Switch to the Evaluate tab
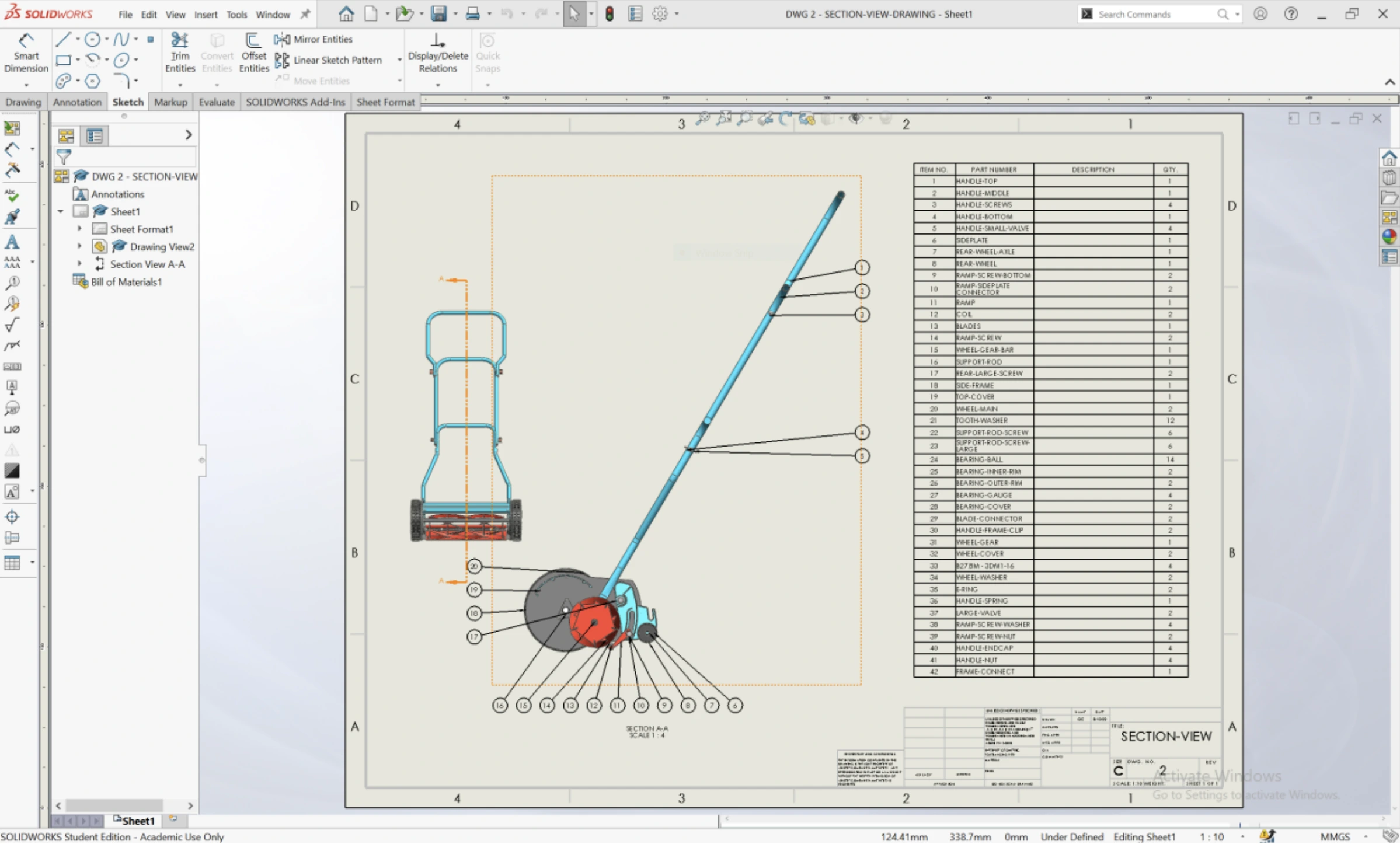This screenshot has width=1400, height=844. click(217, 102)
